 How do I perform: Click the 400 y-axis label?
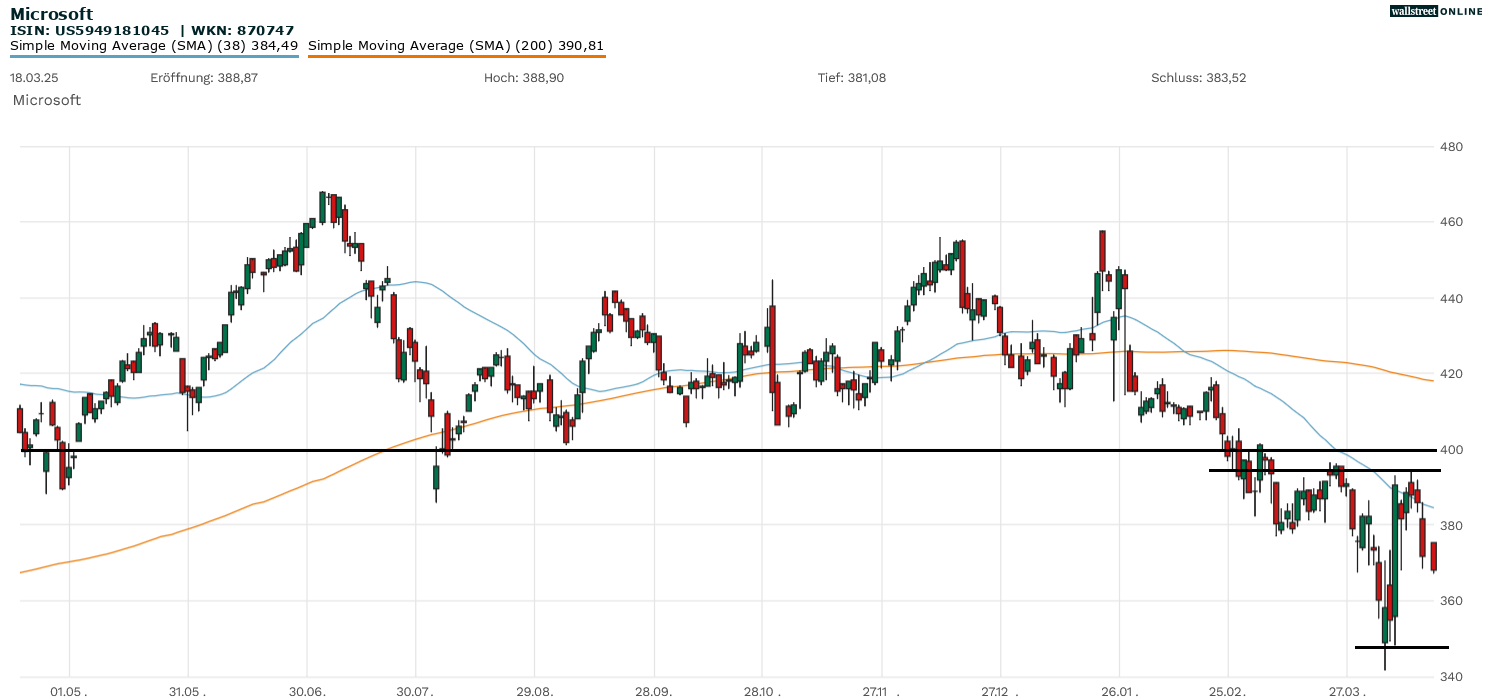click(1450, 450)
